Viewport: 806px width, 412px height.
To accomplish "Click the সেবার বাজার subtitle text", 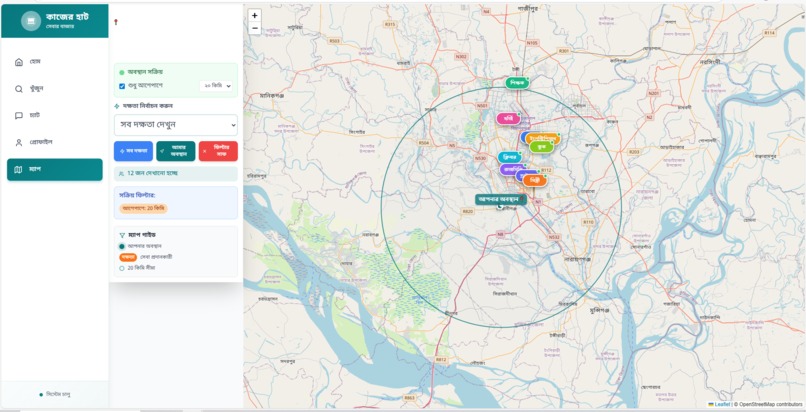I will (60, 26).
